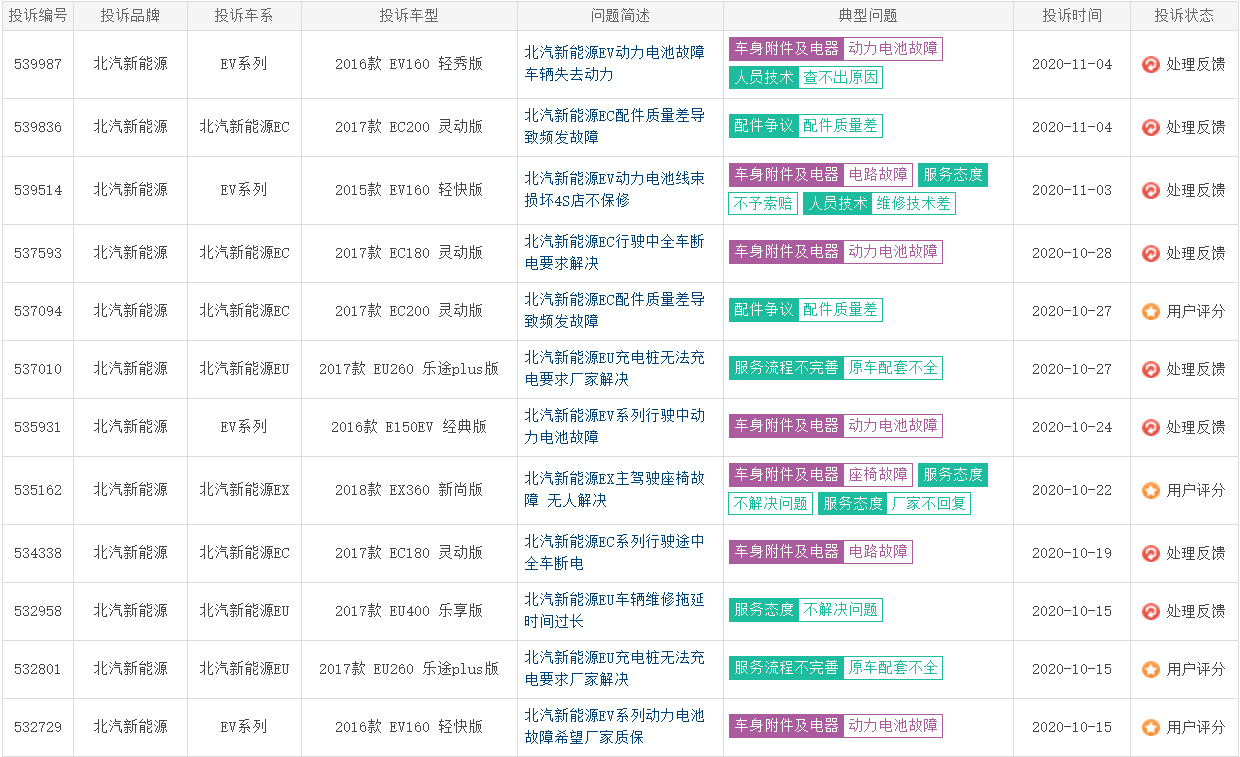Click date 2020-10-28 cell

click(x=1072, y=253)
